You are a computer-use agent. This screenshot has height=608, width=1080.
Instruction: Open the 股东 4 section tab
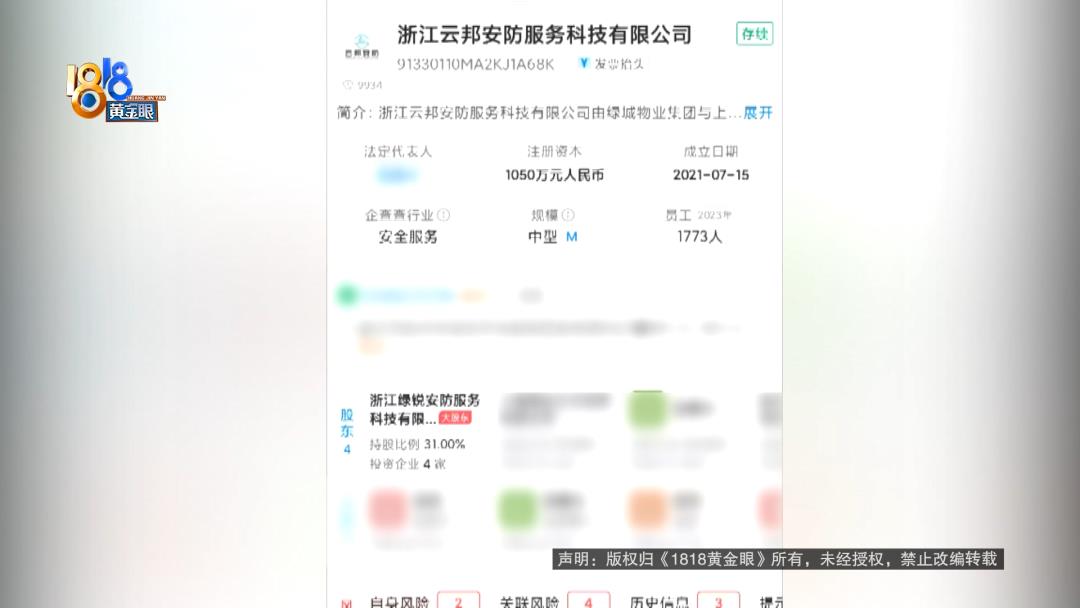tap(346, 431)
